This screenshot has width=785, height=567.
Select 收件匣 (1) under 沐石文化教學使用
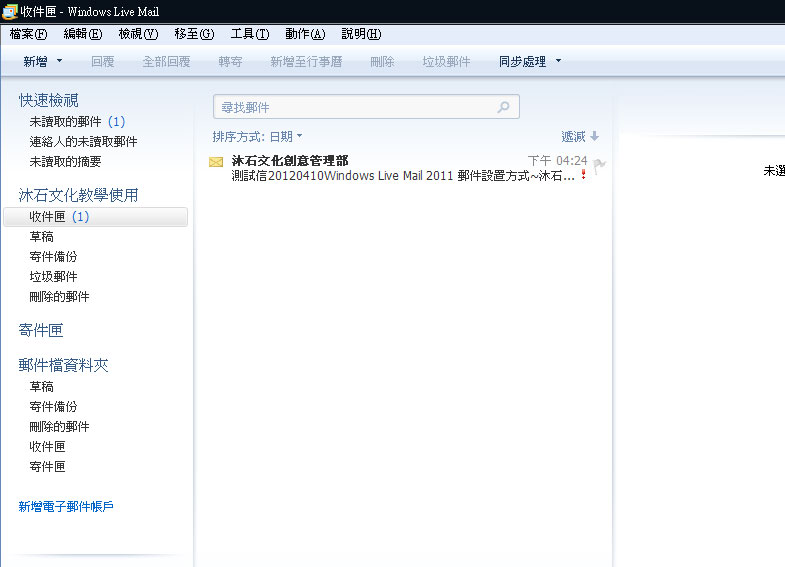pyautogui.click(x=95, y=217)
